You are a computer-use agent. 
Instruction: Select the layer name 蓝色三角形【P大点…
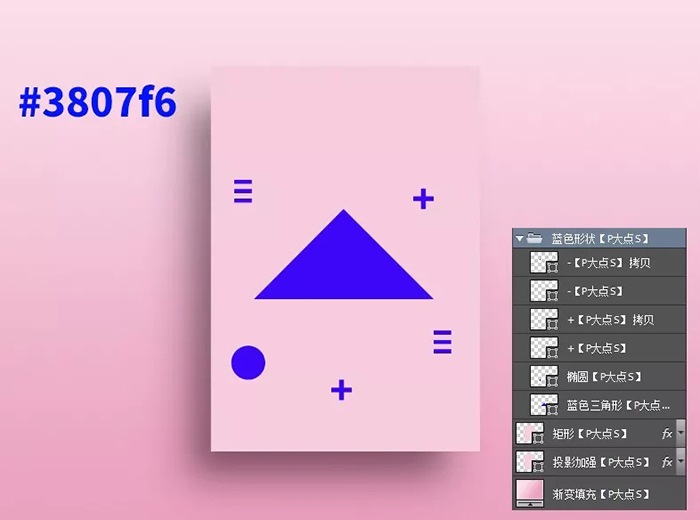click(618, 405)
